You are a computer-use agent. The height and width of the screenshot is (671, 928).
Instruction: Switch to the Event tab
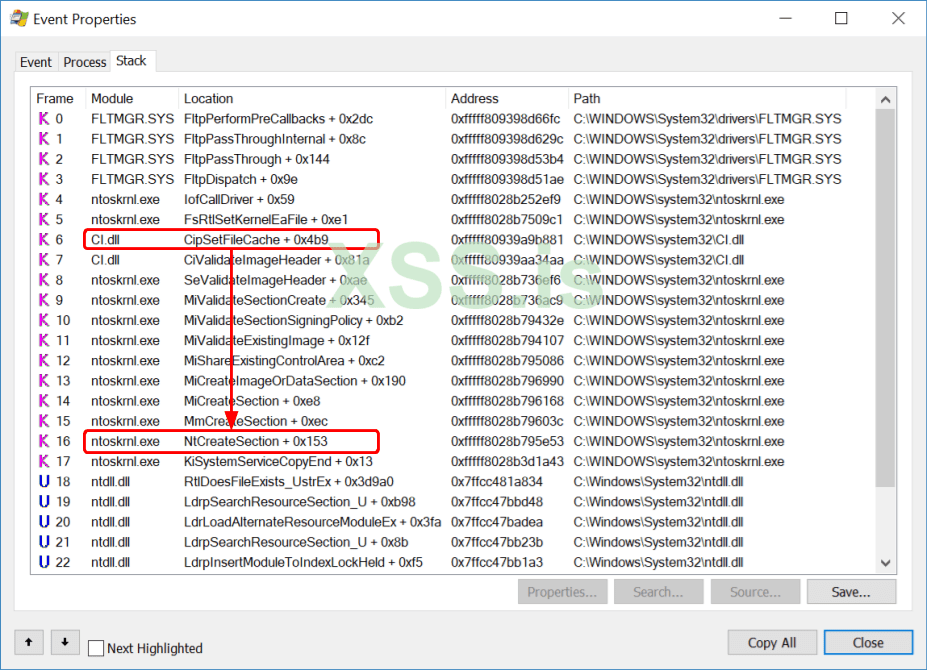[x=36, y=62]
